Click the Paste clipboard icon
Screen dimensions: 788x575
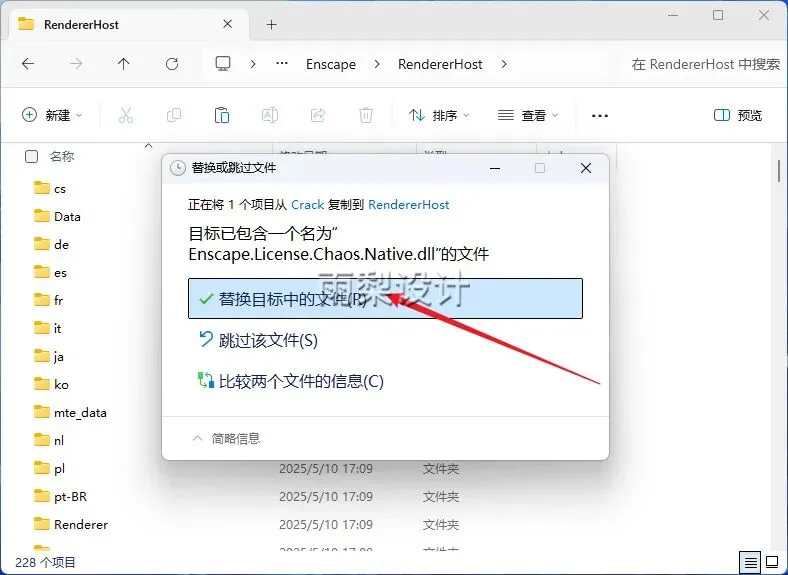click(x=222, y=115)
